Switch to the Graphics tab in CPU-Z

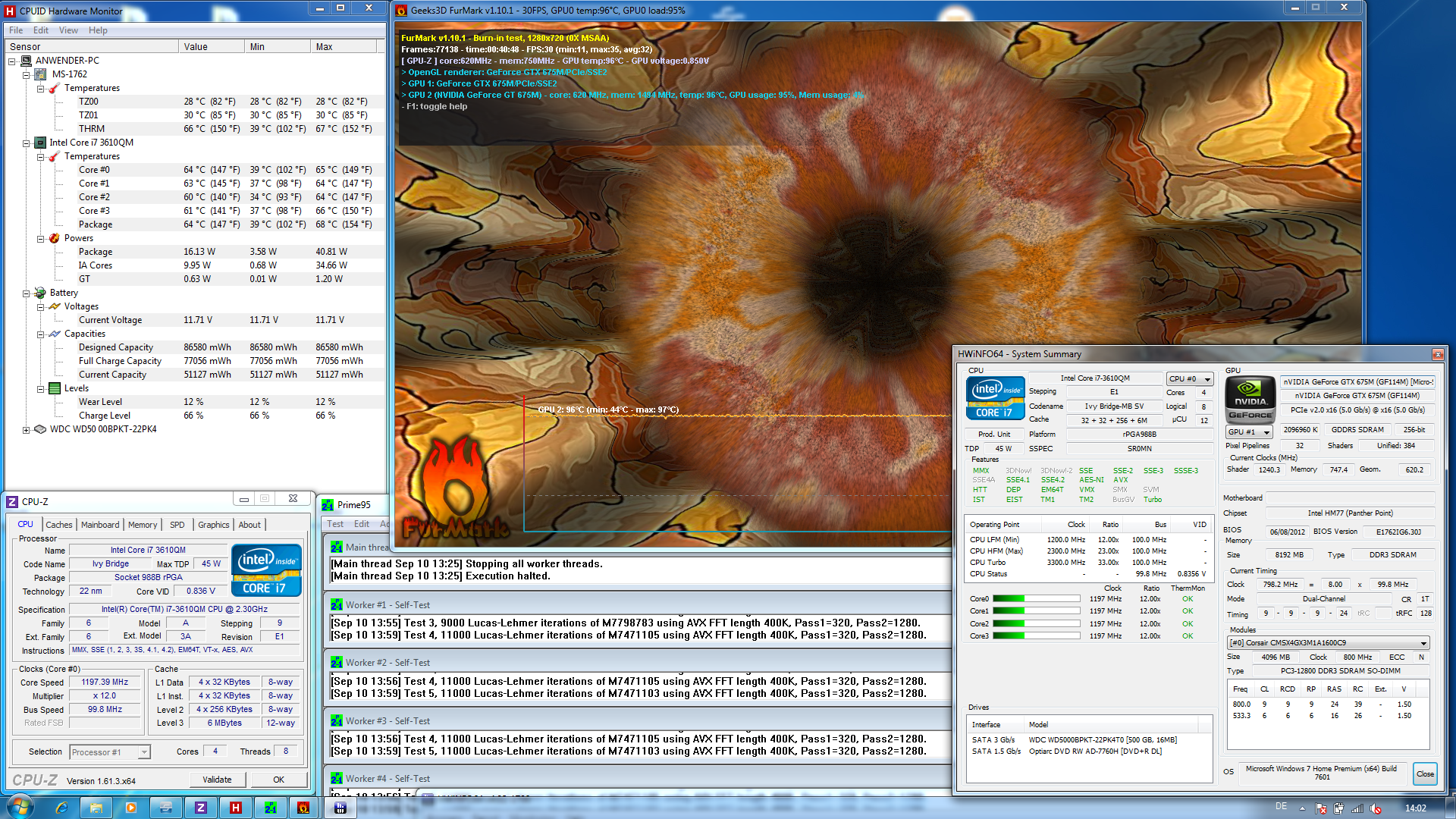[214, 525]
